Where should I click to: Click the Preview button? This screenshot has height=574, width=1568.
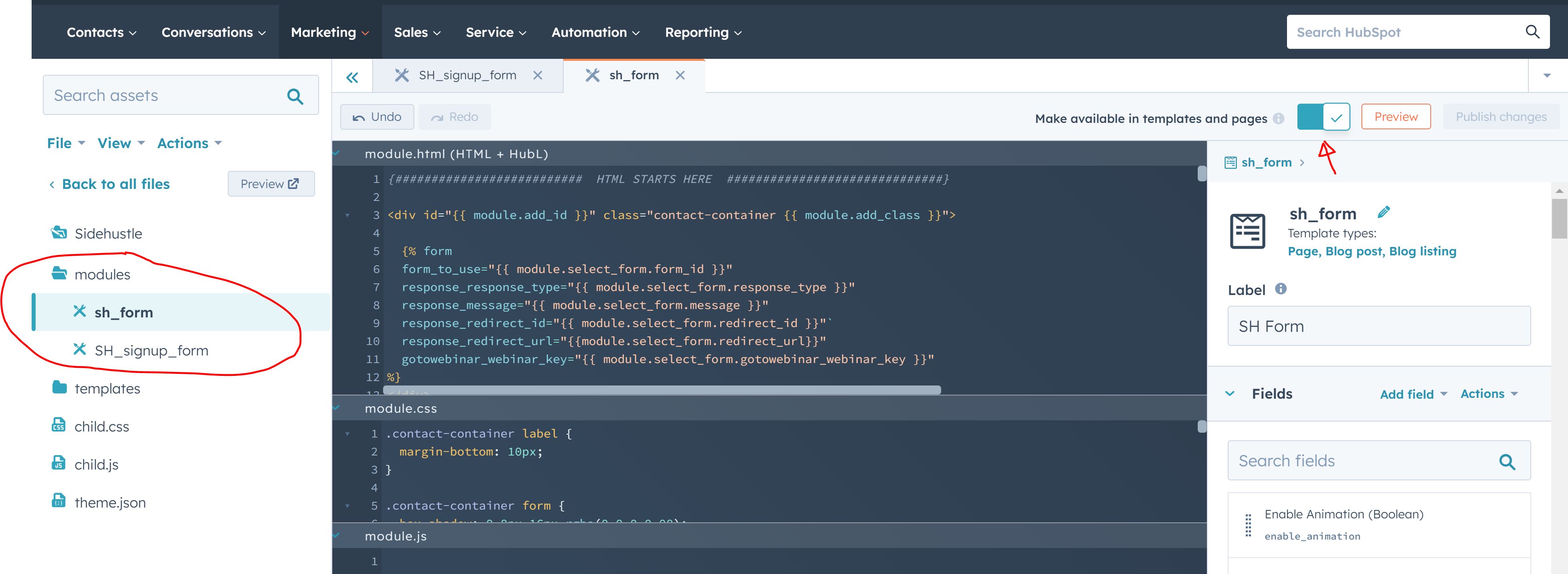click(1395, 116)
